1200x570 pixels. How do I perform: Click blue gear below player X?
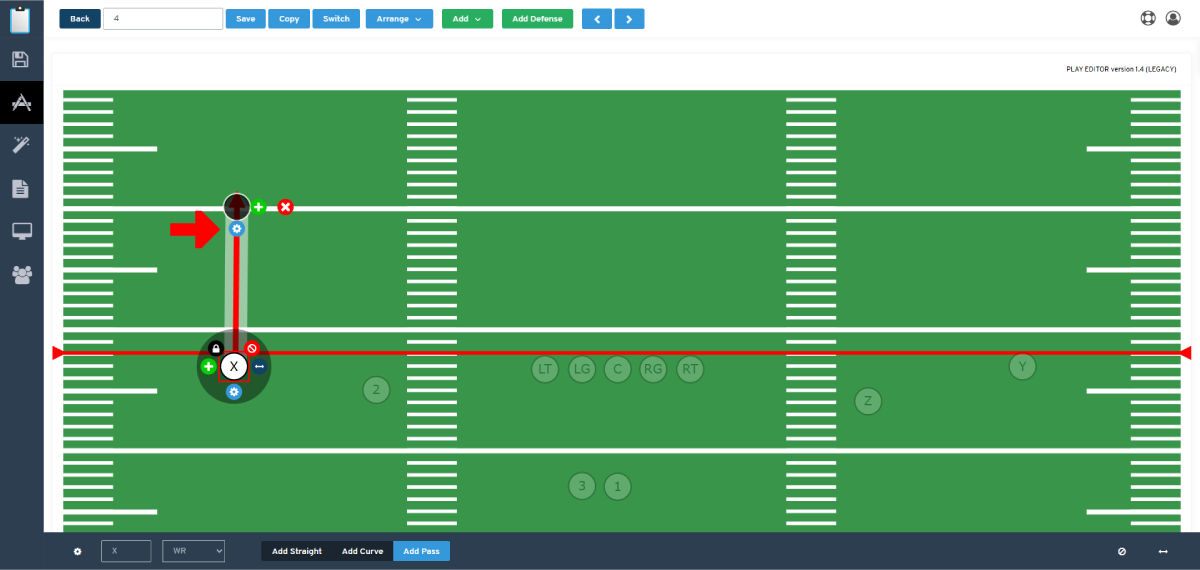(x=234, y=392)
